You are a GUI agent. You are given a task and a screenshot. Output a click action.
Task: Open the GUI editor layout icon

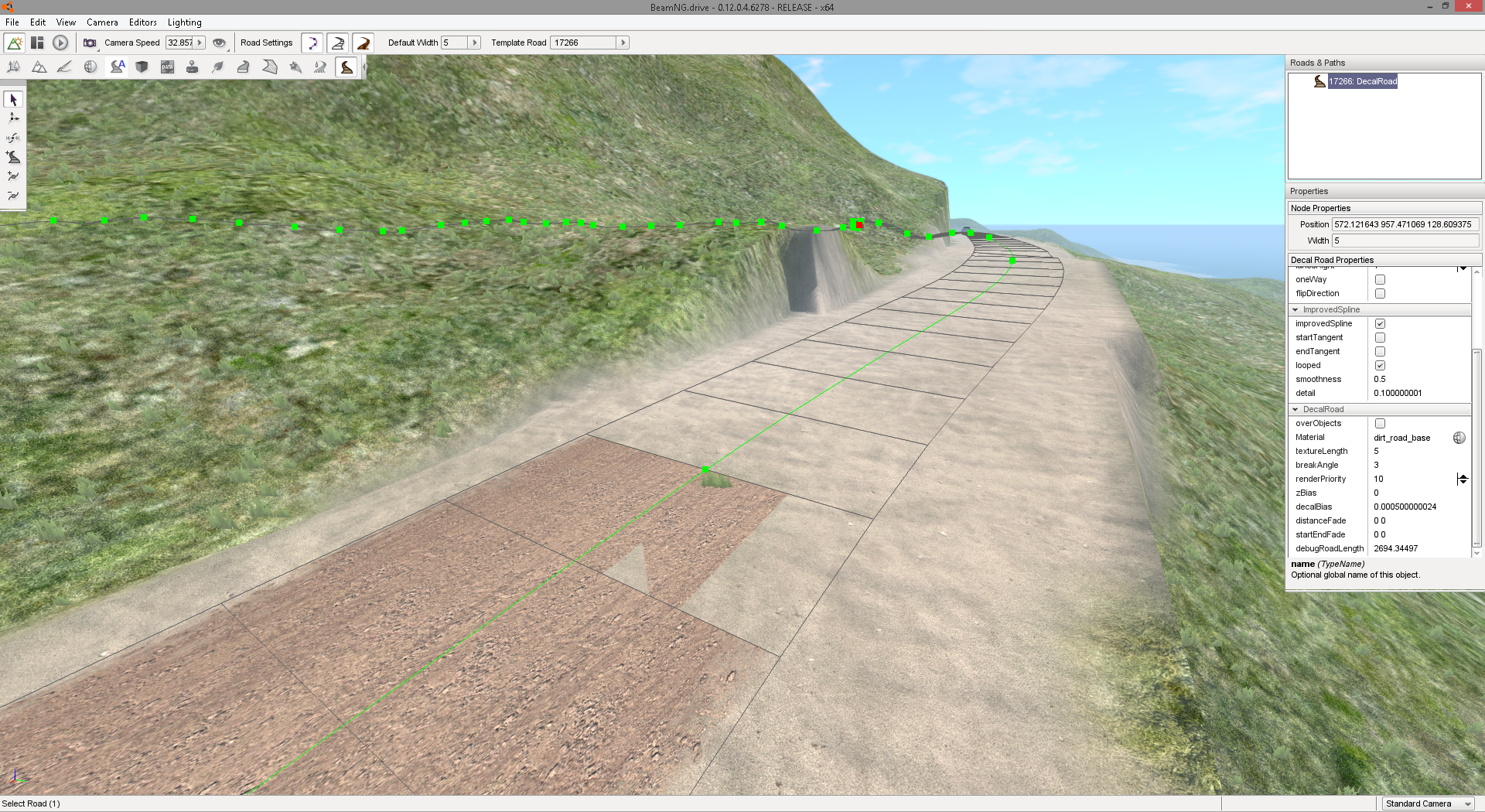pos(37,43)
